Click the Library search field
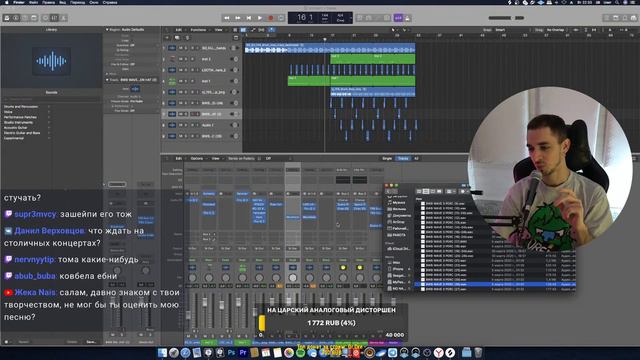640x360 pixels. (x=51, y=99)
